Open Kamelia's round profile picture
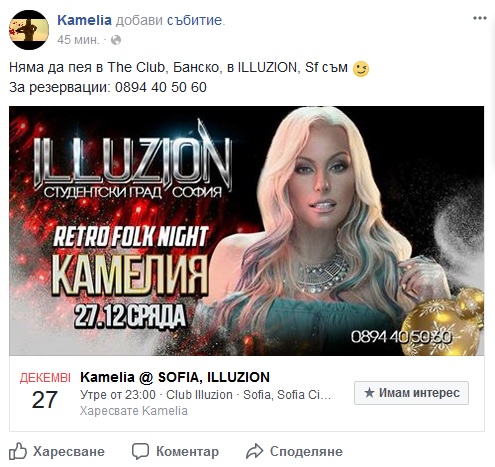This screenshot has height=467, width=495. pyautogui.click(x=29, y=30)
